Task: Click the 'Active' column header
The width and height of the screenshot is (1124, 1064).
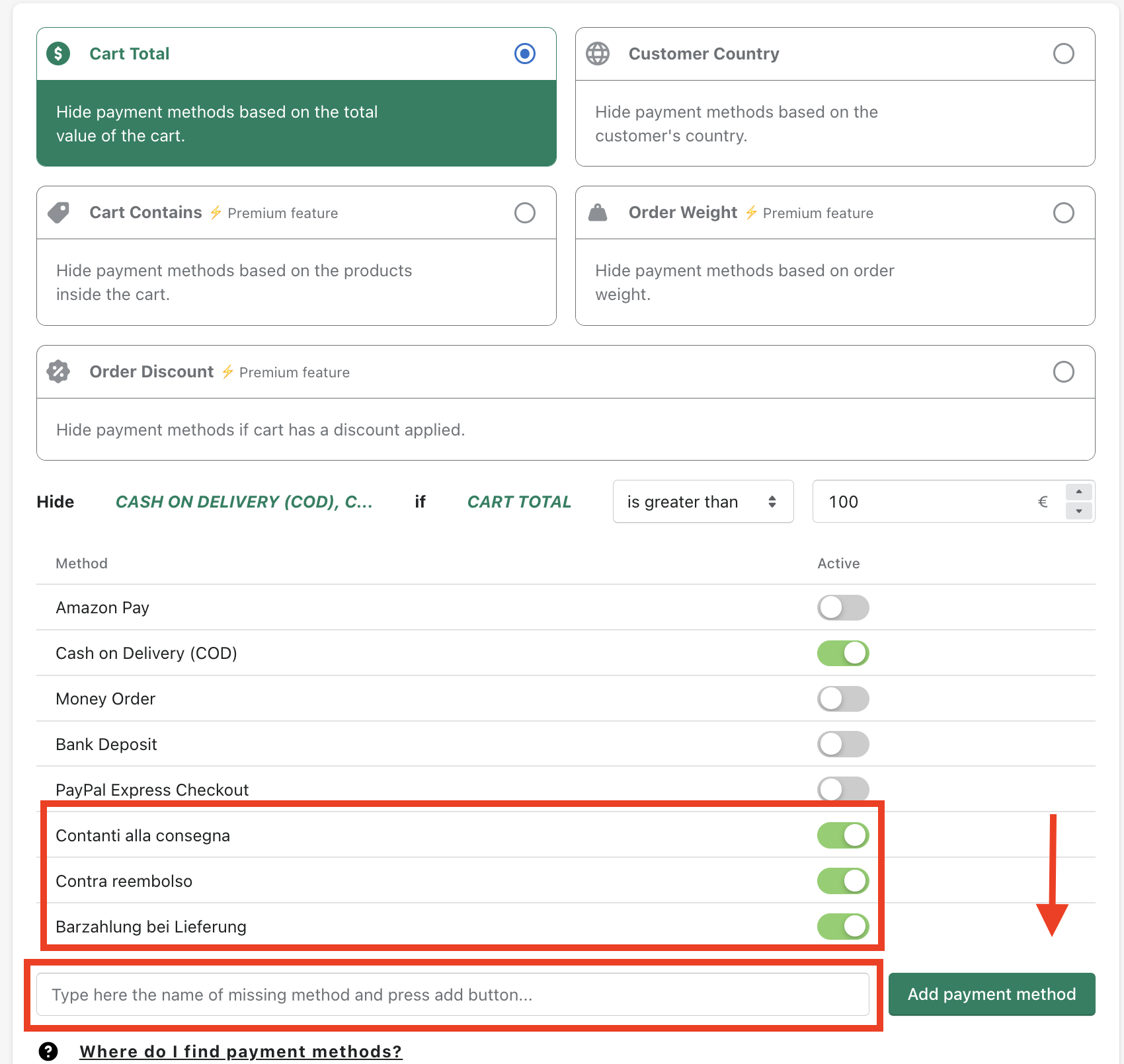Action: coord(838,563)
